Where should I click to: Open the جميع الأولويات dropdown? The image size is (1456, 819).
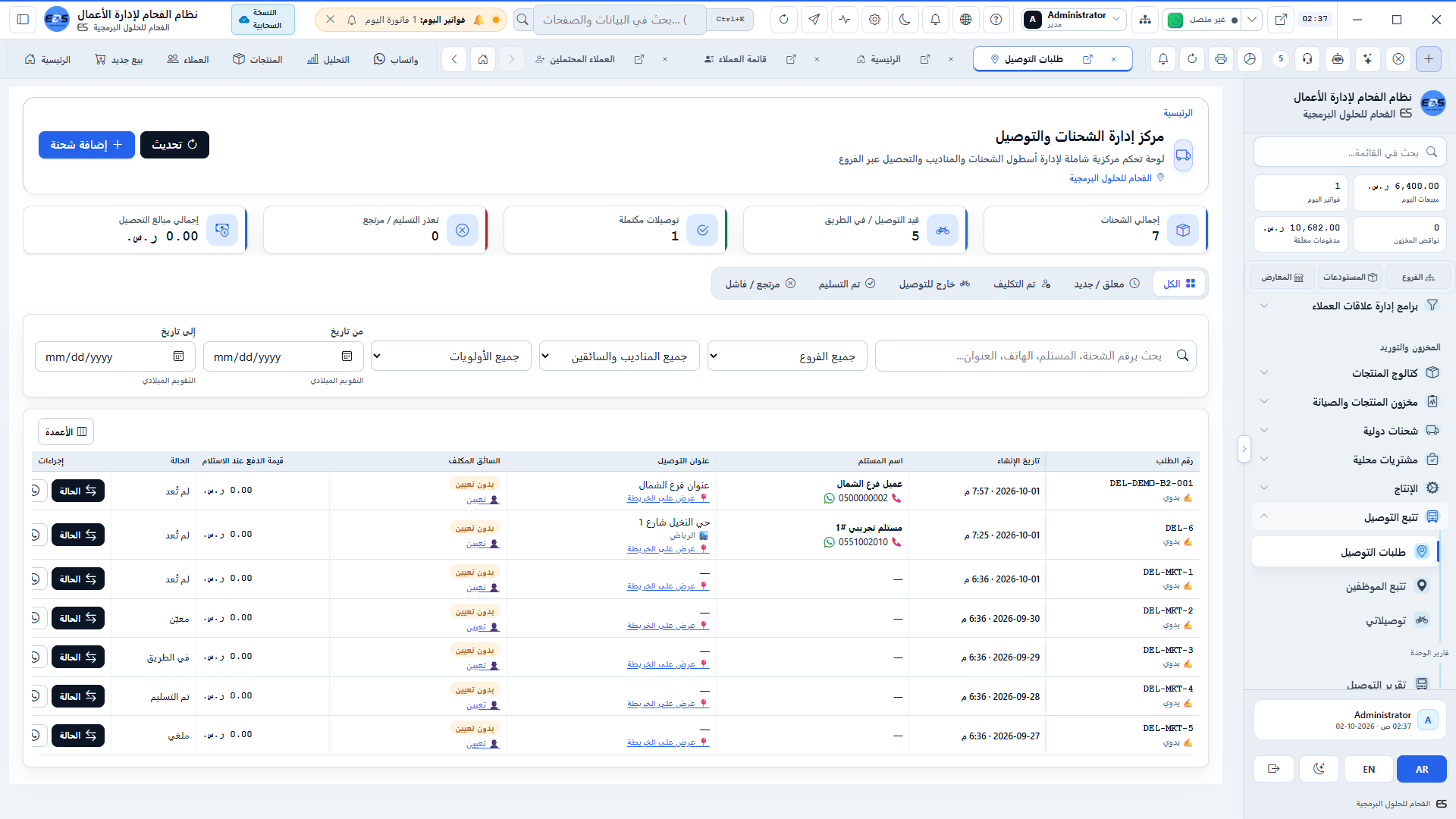(x=452, y=356)
